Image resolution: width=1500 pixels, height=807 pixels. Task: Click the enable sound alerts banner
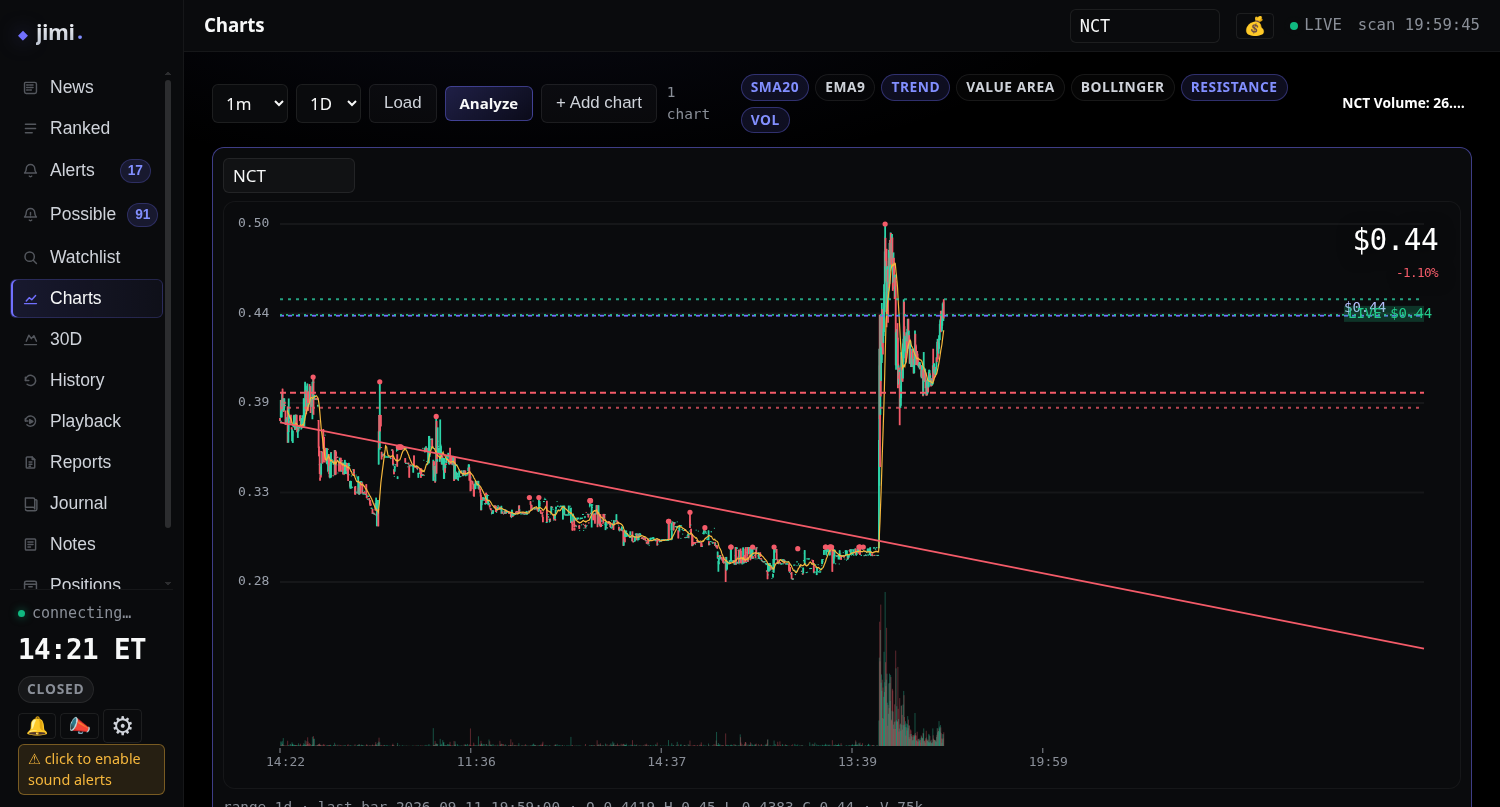91,770
